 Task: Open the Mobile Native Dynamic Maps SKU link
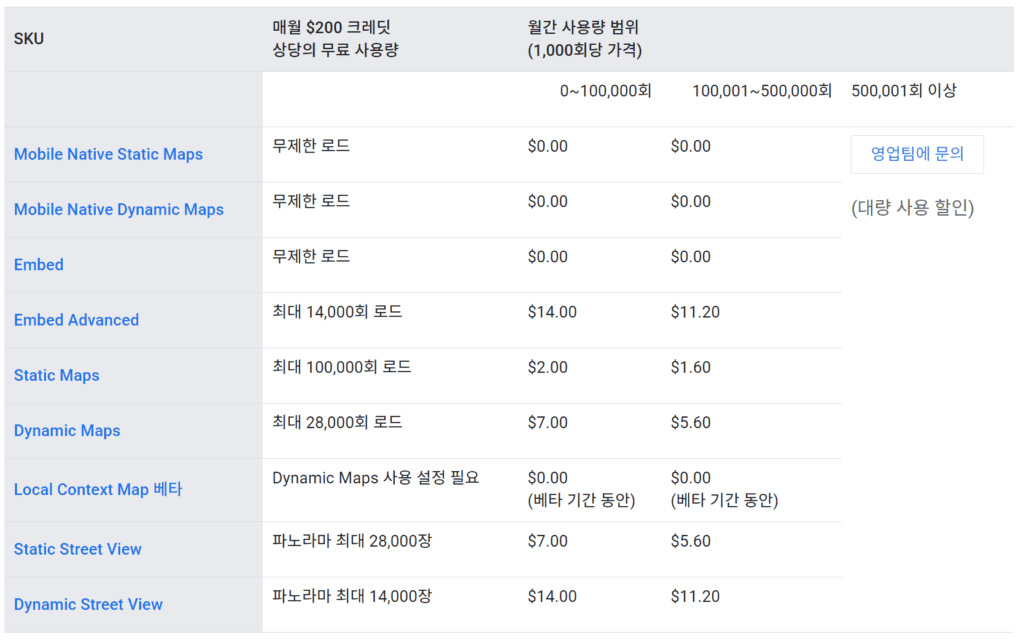pos(118,209)
